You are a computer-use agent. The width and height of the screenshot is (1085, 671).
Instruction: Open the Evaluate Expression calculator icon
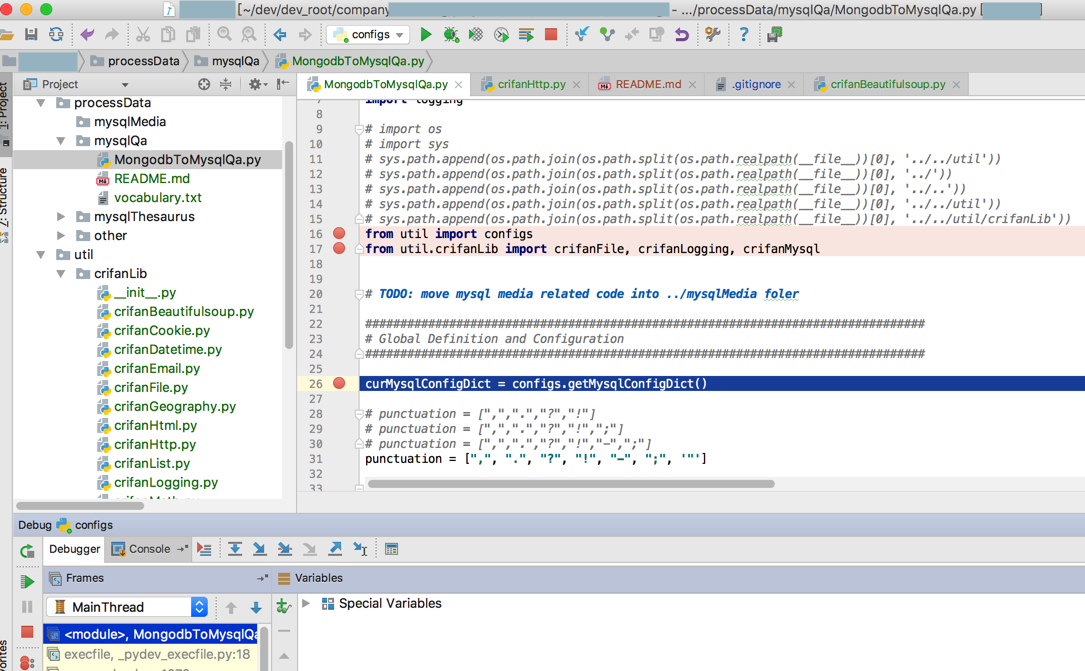391,549
